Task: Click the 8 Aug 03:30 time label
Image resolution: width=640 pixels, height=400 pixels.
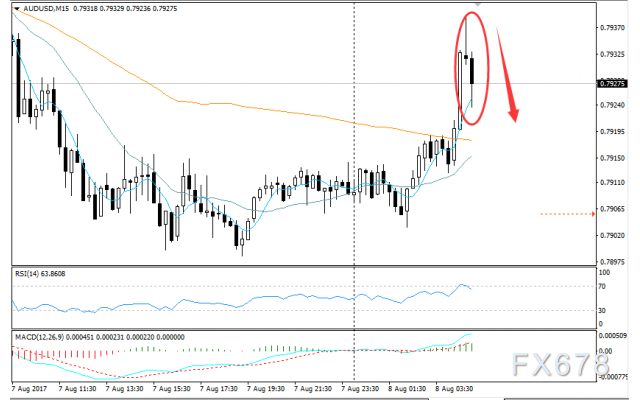Action: (454, 389)
